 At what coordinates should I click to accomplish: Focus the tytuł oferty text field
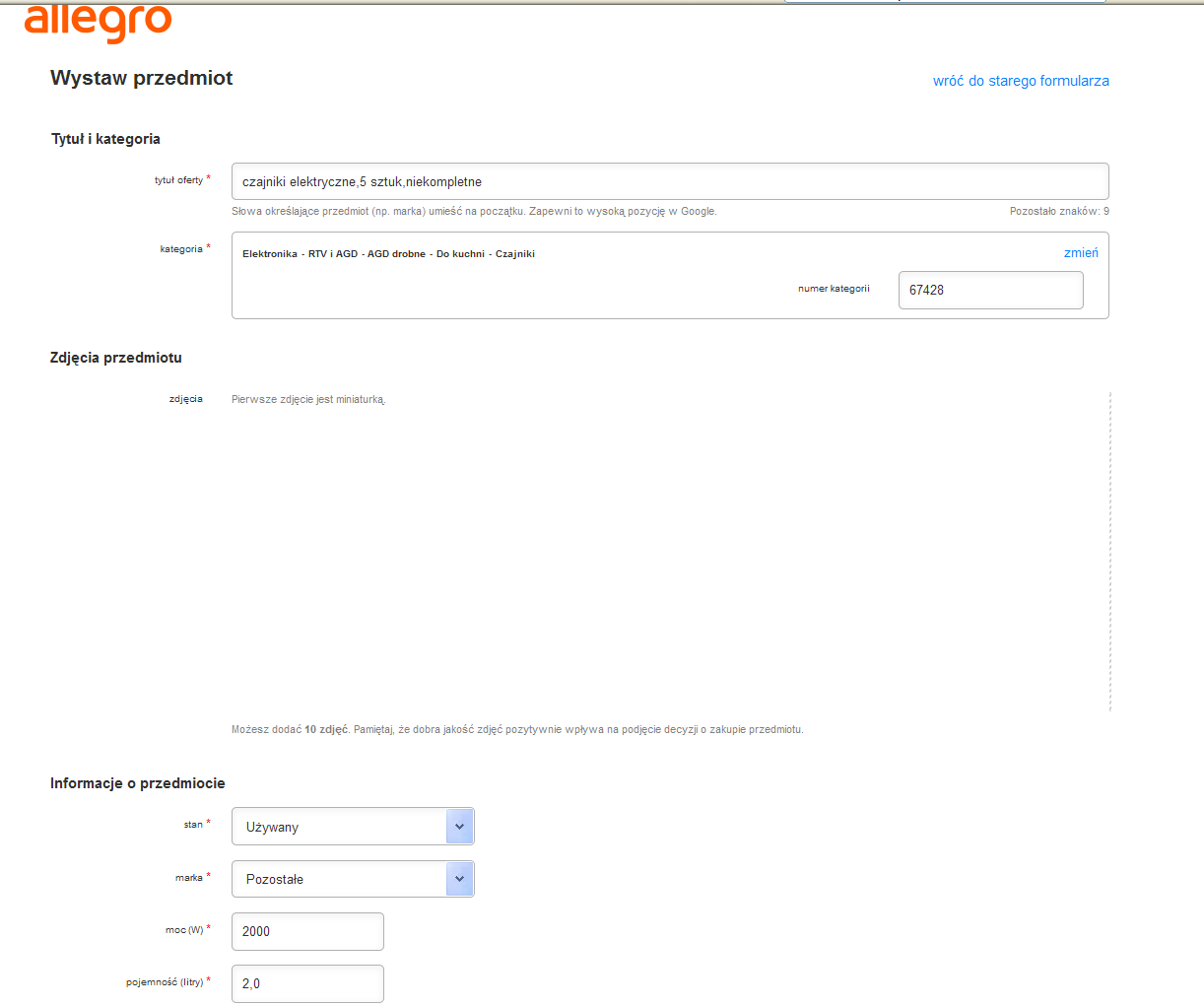click(x=669, y=182)
